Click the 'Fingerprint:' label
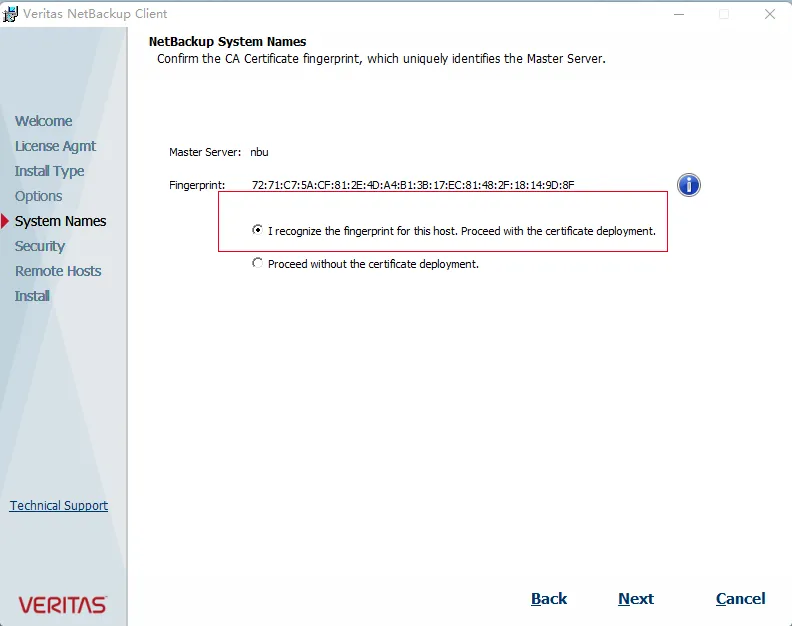792x626 pixels. click(x=197, y=185)
